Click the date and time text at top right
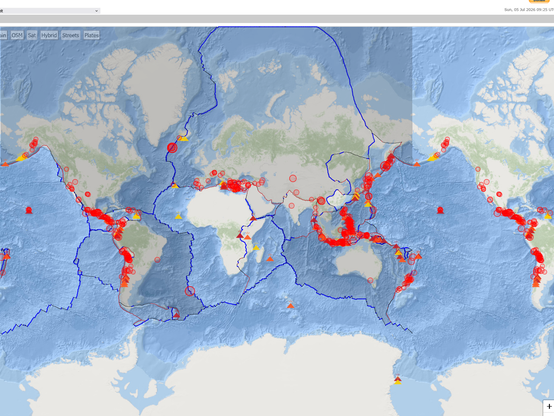The width and height of the screenshot is (554, 416). pos(529,10)
